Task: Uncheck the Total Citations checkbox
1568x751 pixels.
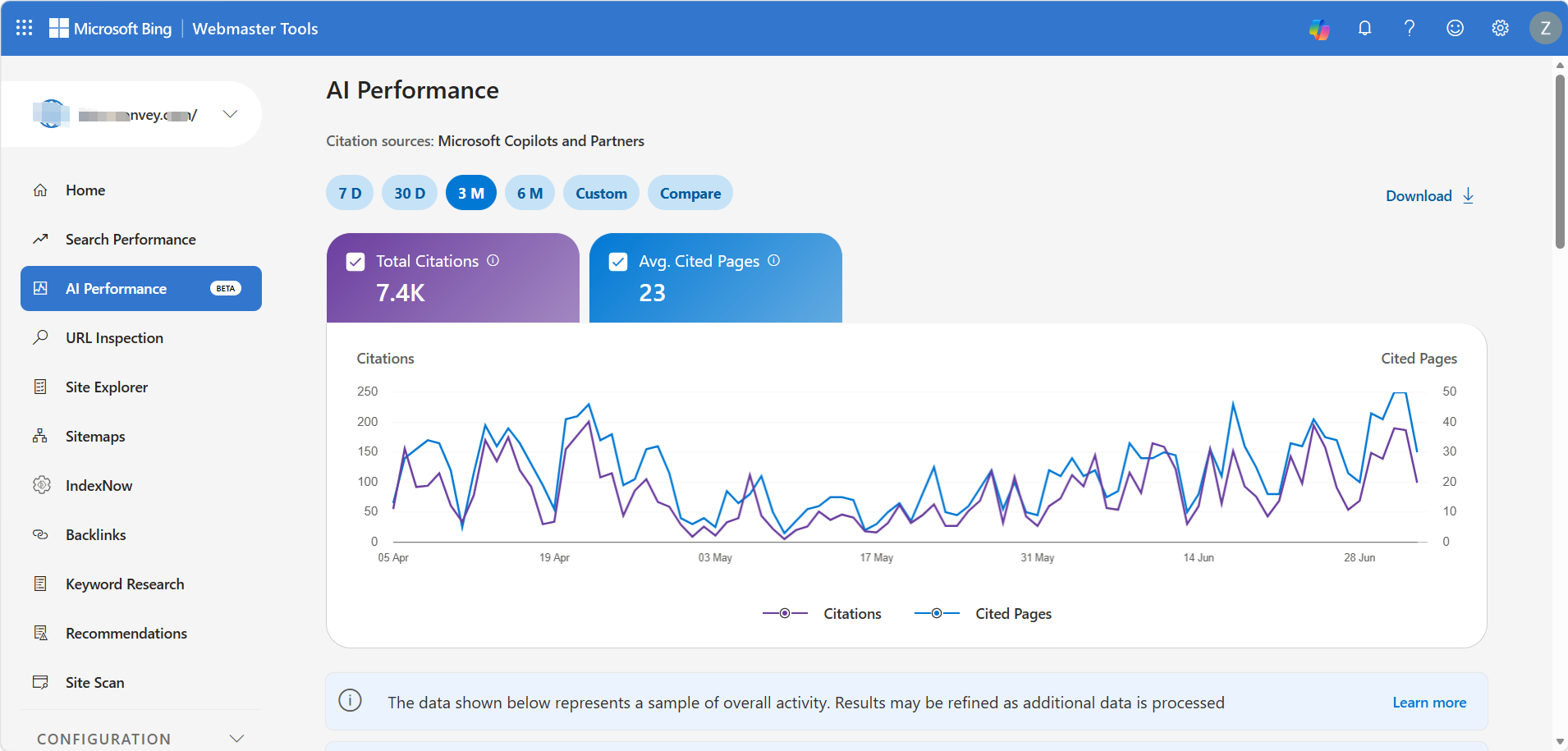Action: point(355,262)
